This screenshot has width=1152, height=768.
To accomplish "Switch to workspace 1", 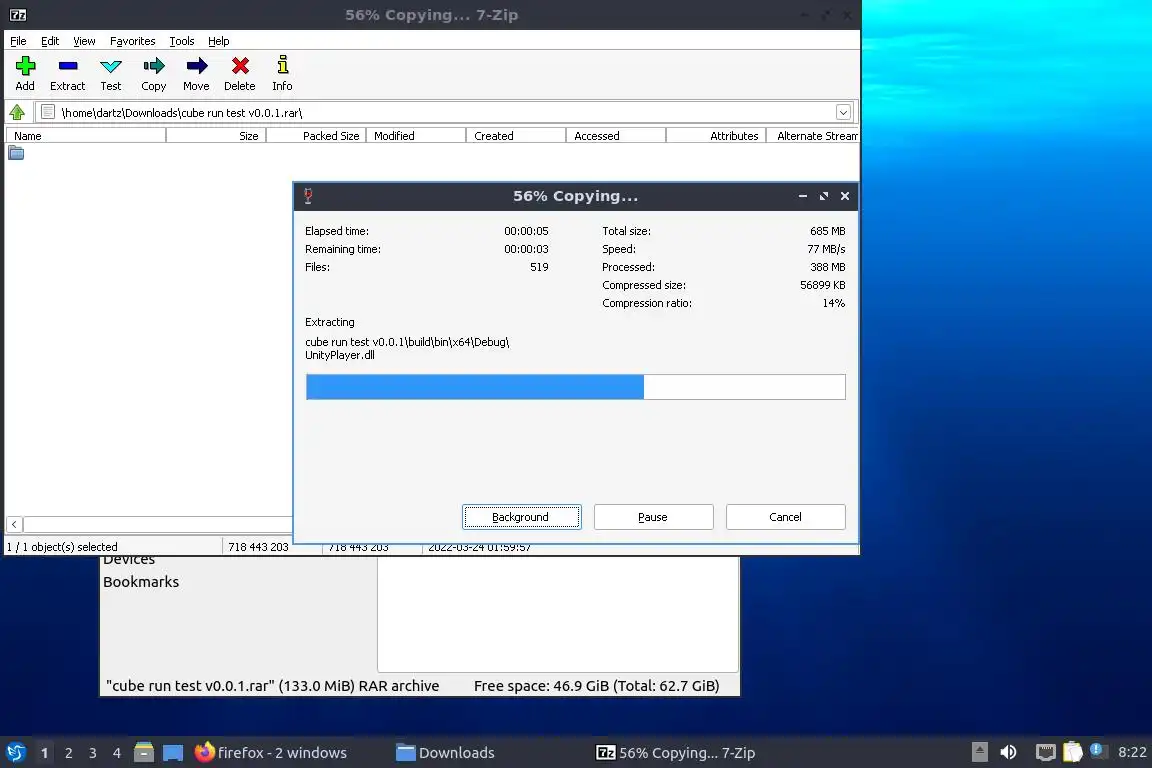I will pos(45,753).
